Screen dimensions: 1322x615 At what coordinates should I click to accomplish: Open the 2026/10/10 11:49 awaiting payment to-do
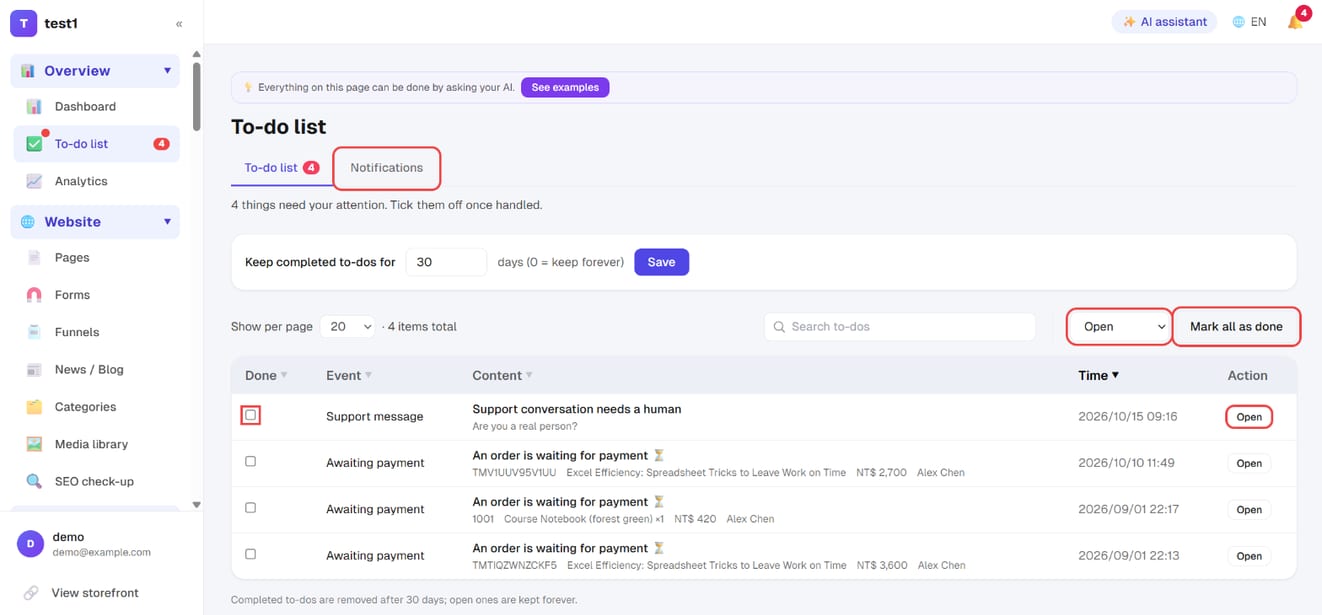tap(1249, 463)
